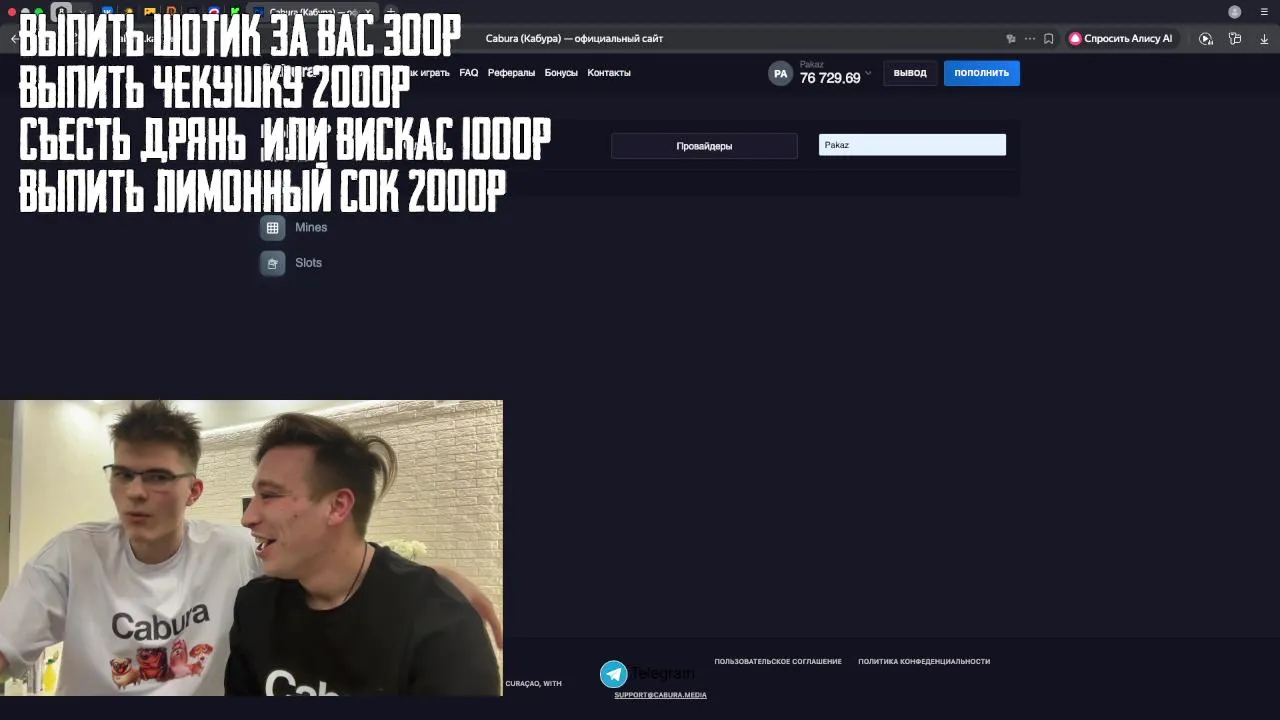The height and width of the screenshot is (720, 1280).
Task: Open the Бонусы menu item
Action: [x=561, y=73]
